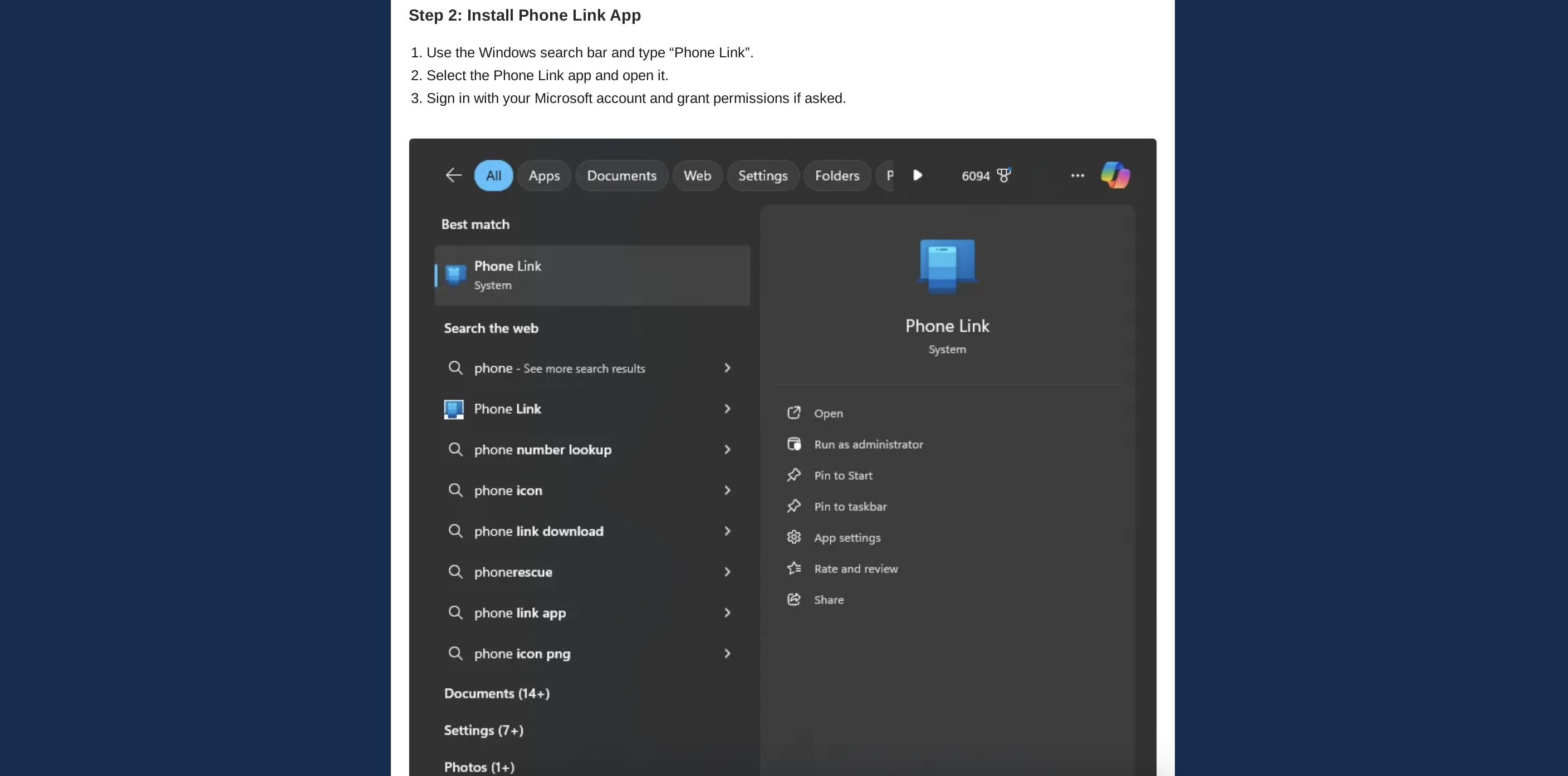1568x776 pixels.
Task: Choose Pin to taskbar
Action: pos(850,507)
